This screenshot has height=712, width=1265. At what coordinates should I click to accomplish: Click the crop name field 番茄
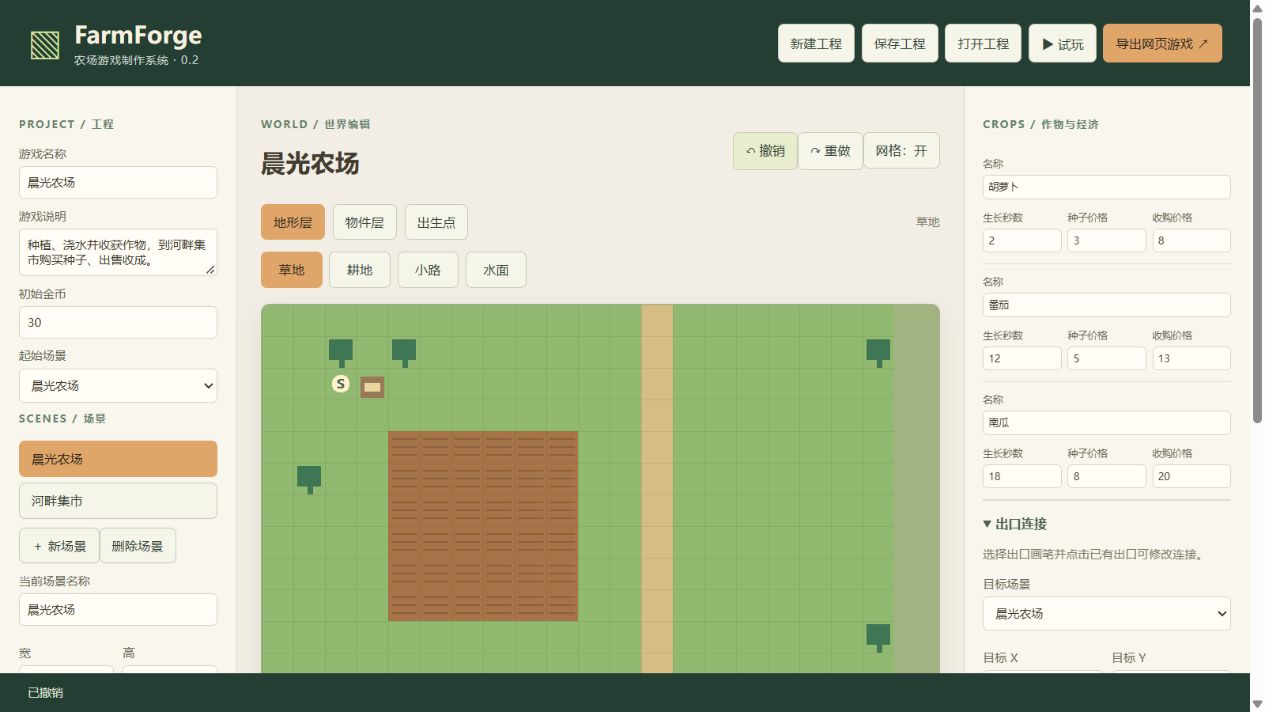1106,305
